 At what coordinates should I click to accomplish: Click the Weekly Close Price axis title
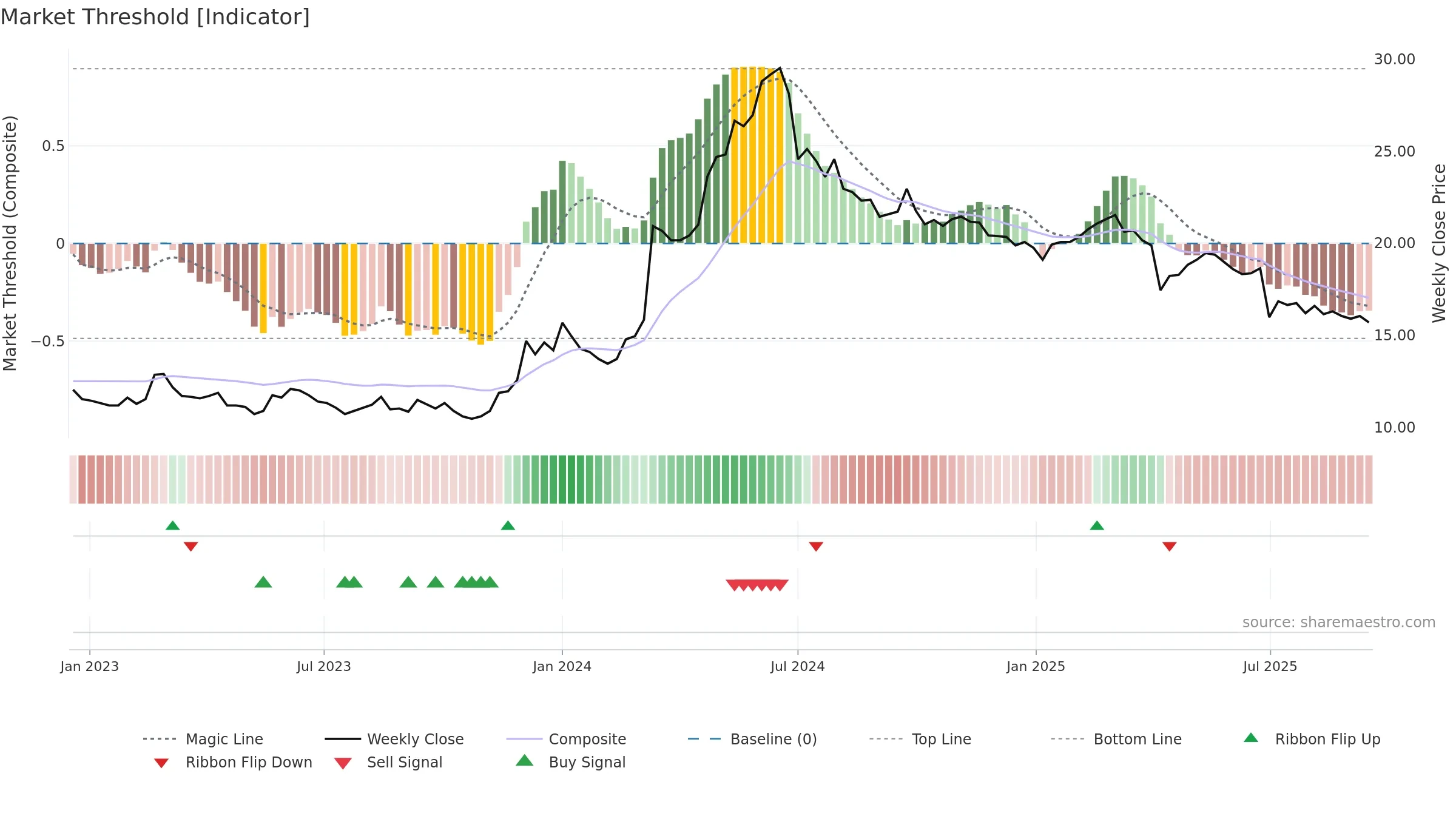1439,243
